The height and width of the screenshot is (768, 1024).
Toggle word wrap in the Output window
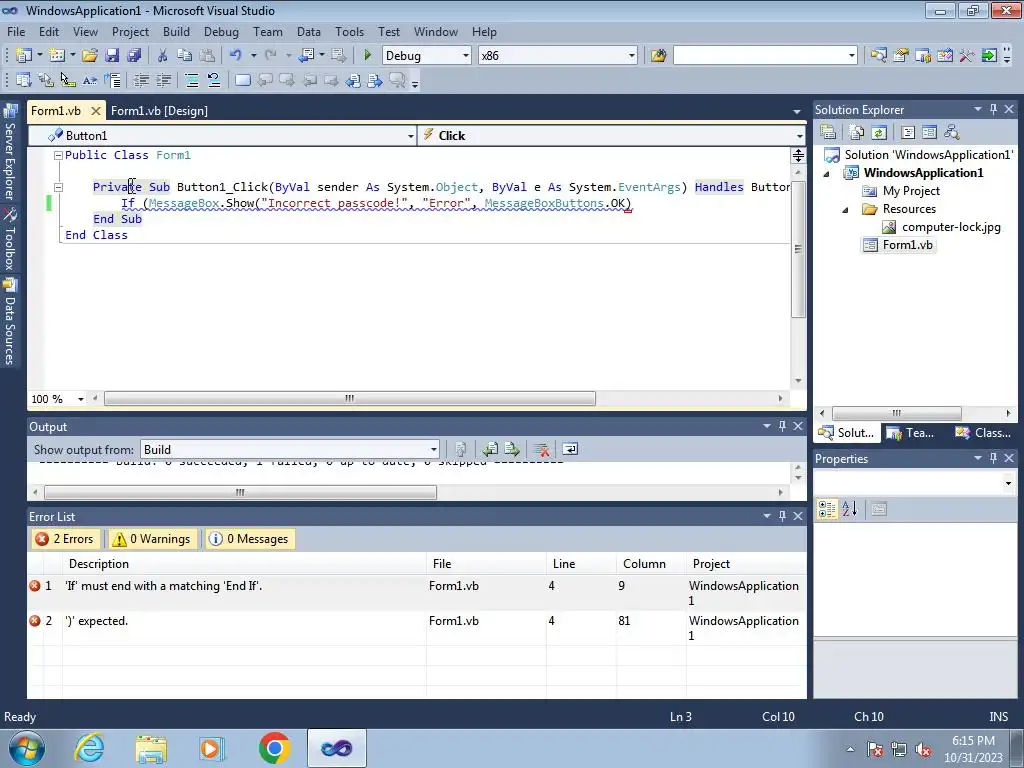(569, 449)
